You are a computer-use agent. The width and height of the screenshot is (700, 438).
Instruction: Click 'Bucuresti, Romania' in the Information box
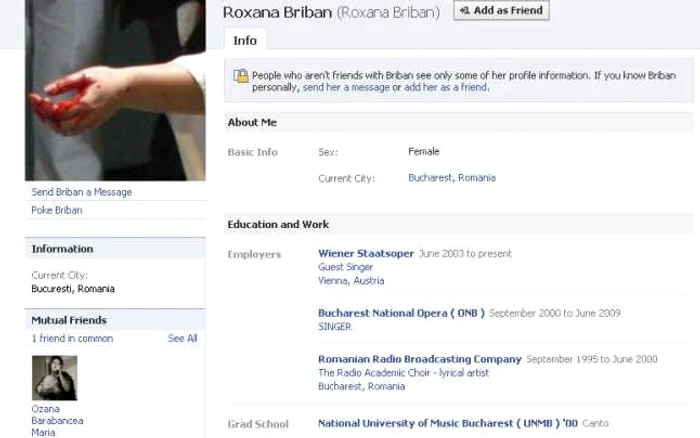pyautogui.click(x=73, y=289)
